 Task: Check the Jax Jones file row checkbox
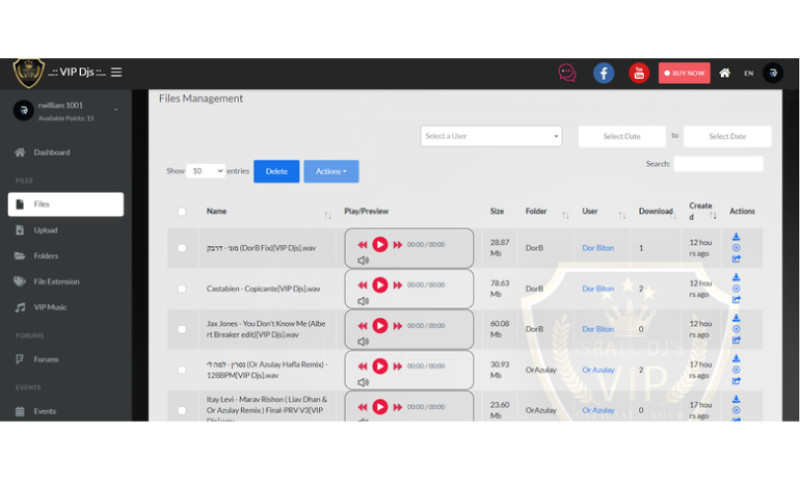[181, 329]
